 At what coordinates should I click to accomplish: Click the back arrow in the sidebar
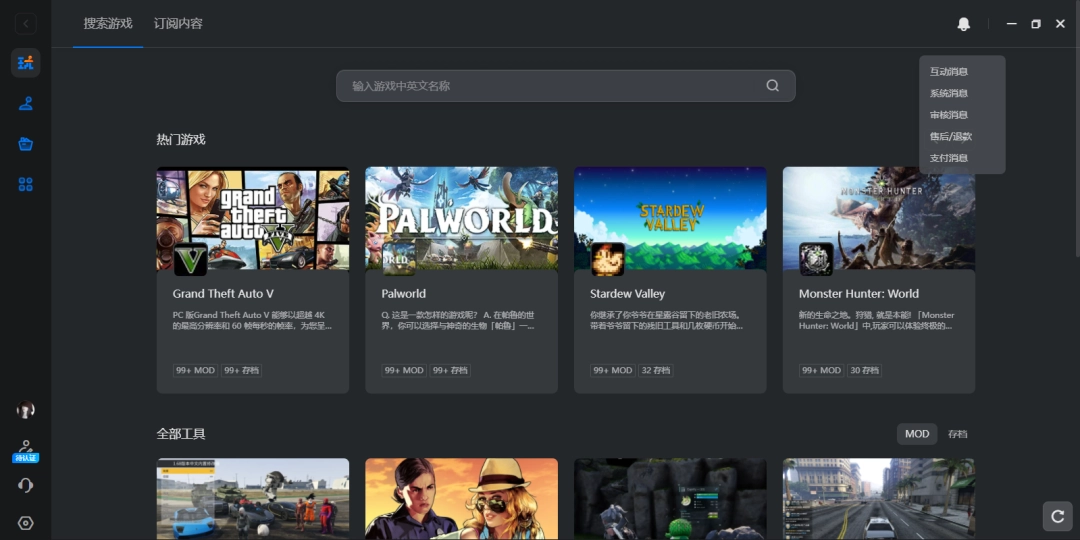pyautogui.click(x=26, y=24)
